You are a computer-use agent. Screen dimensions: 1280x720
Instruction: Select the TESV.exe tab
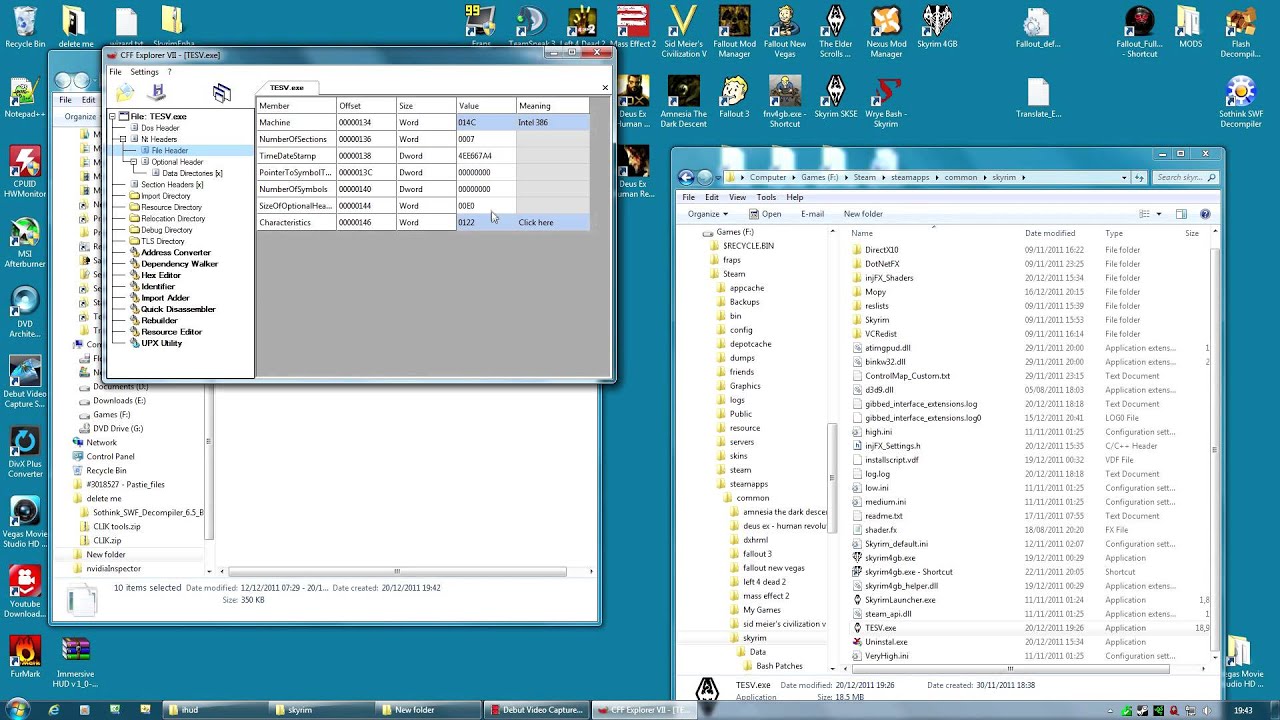pos(287,88)
